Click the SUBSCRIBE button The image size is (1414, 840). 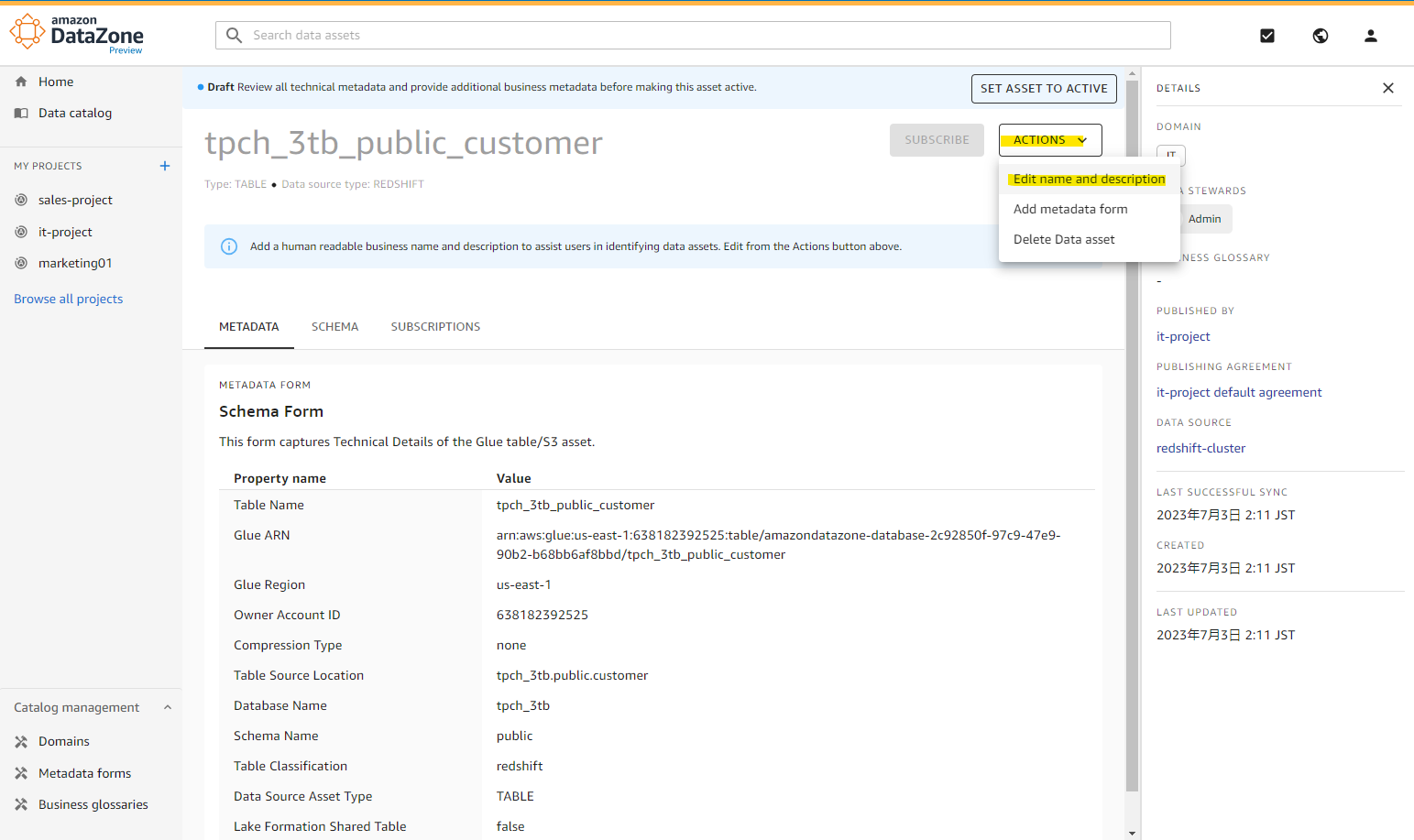[x=937, y=140]
